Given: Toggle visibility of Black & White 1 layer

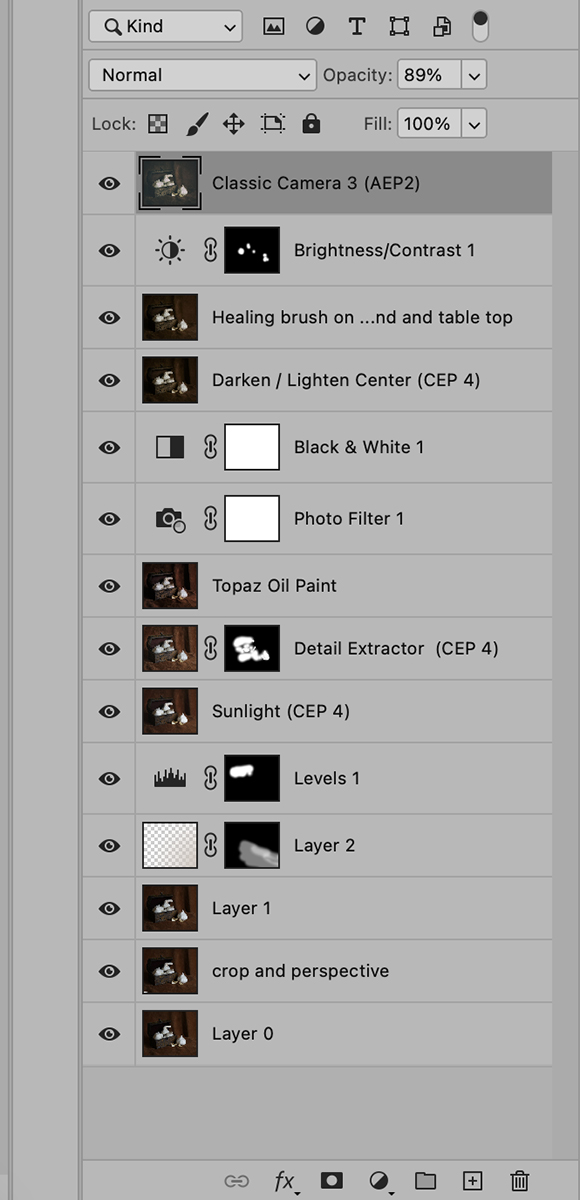Looking at the screenshot, I should point(110,447).
